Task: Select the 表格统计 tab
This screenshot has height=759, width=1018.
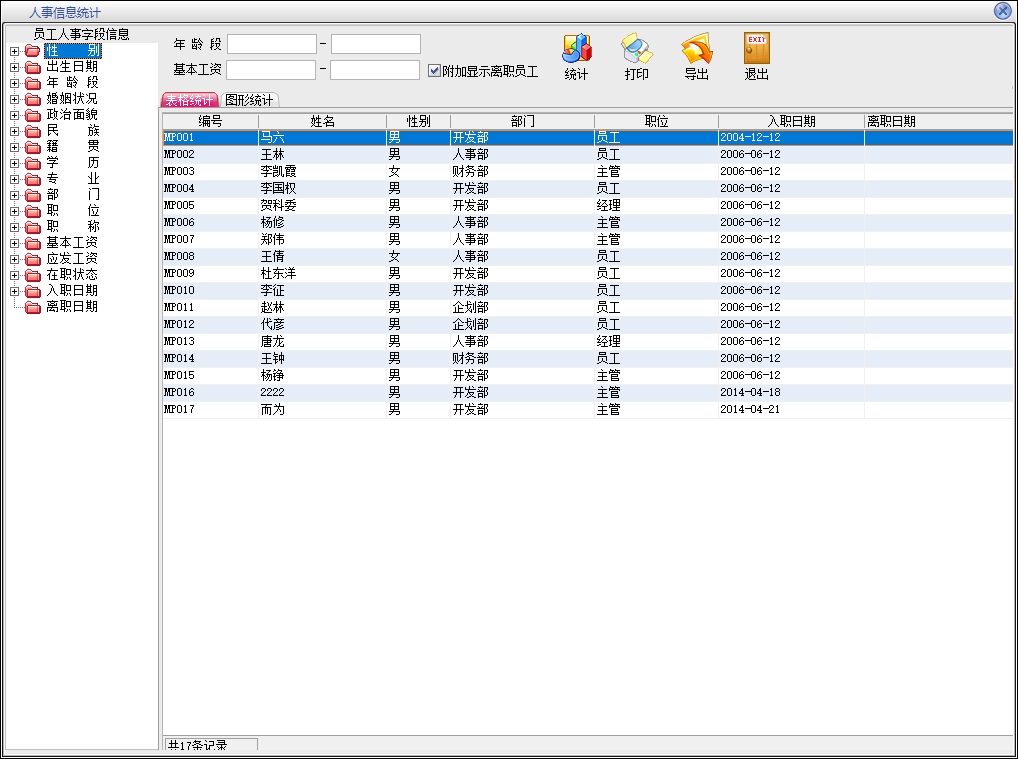Action: point(189,100)
